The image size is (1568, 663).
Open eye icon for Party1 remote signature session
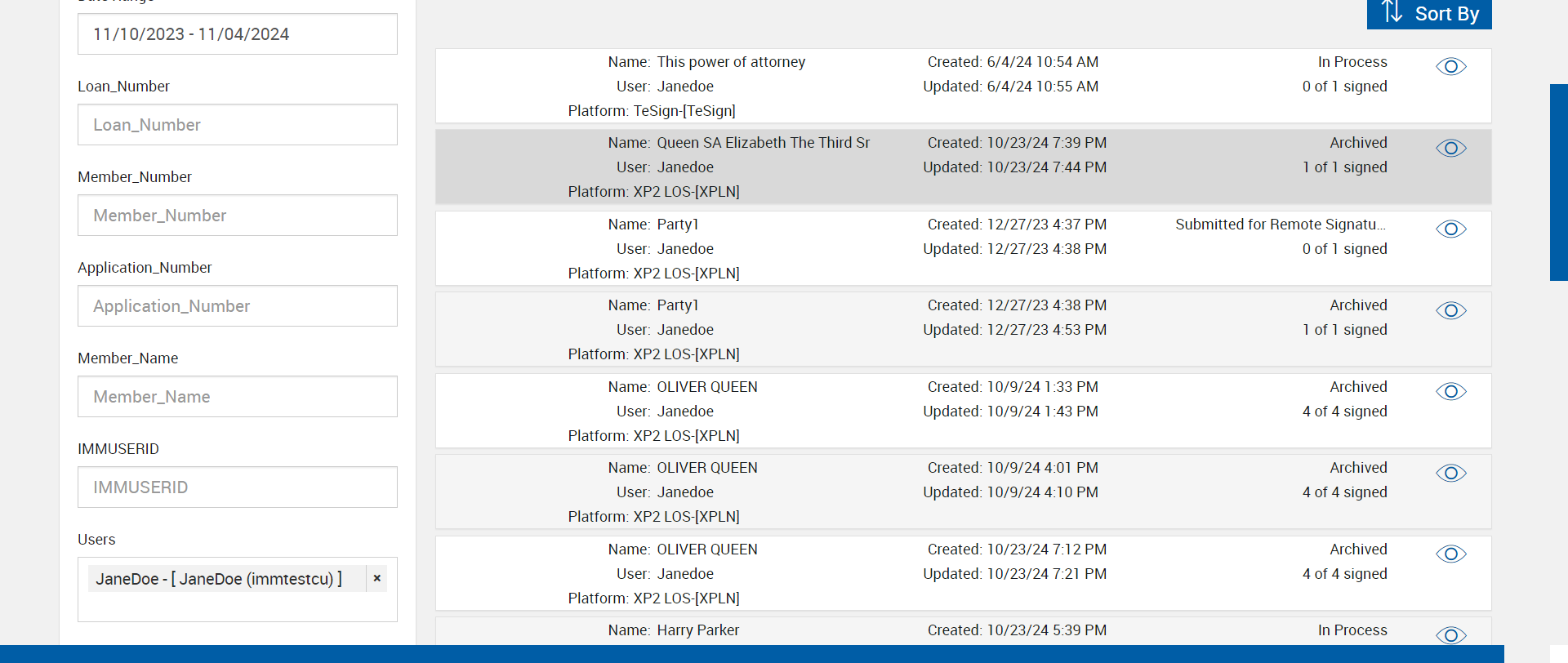pos(1450,229)
